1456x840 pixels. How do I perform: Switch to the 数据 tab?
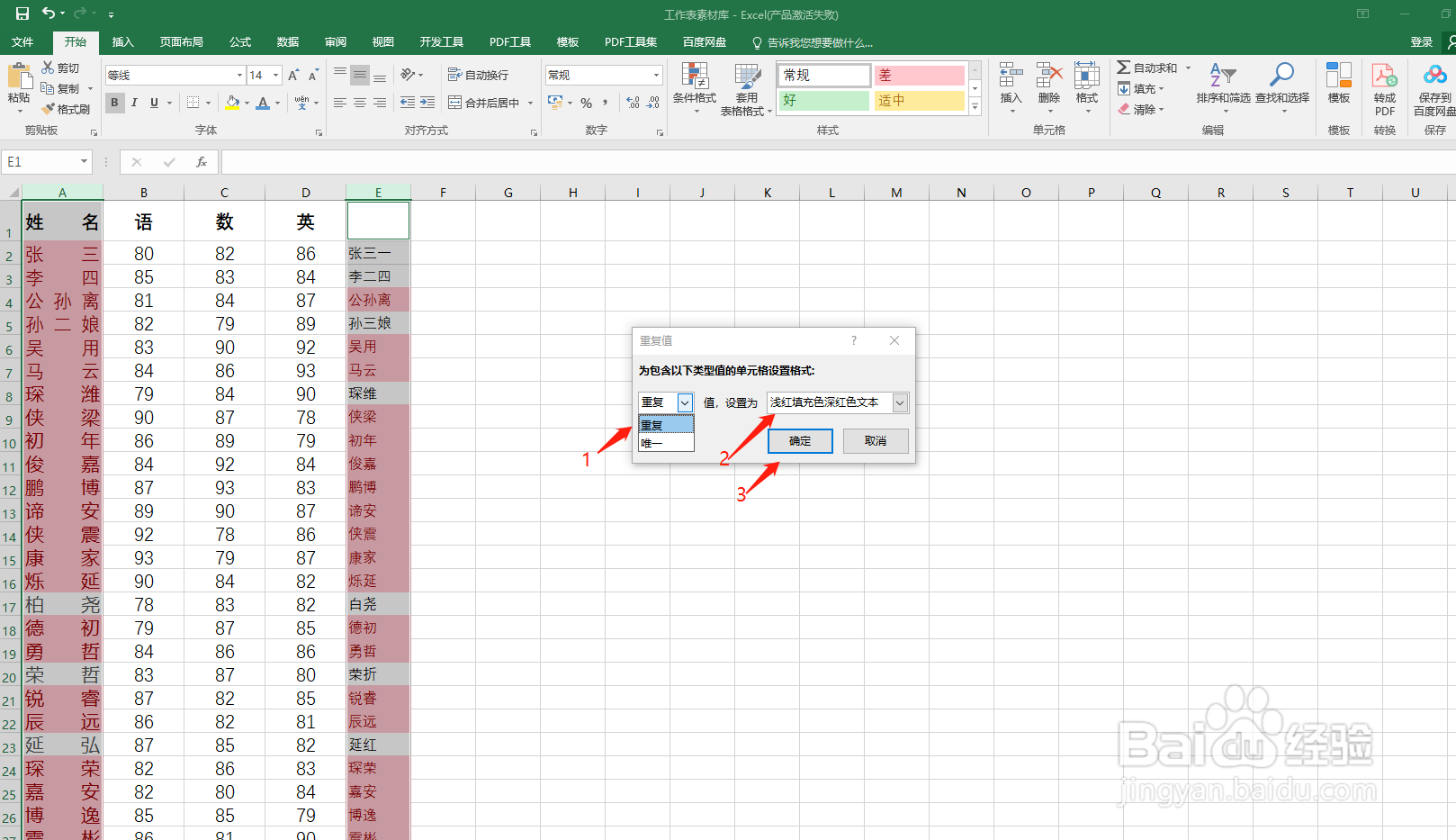point(288,42)
